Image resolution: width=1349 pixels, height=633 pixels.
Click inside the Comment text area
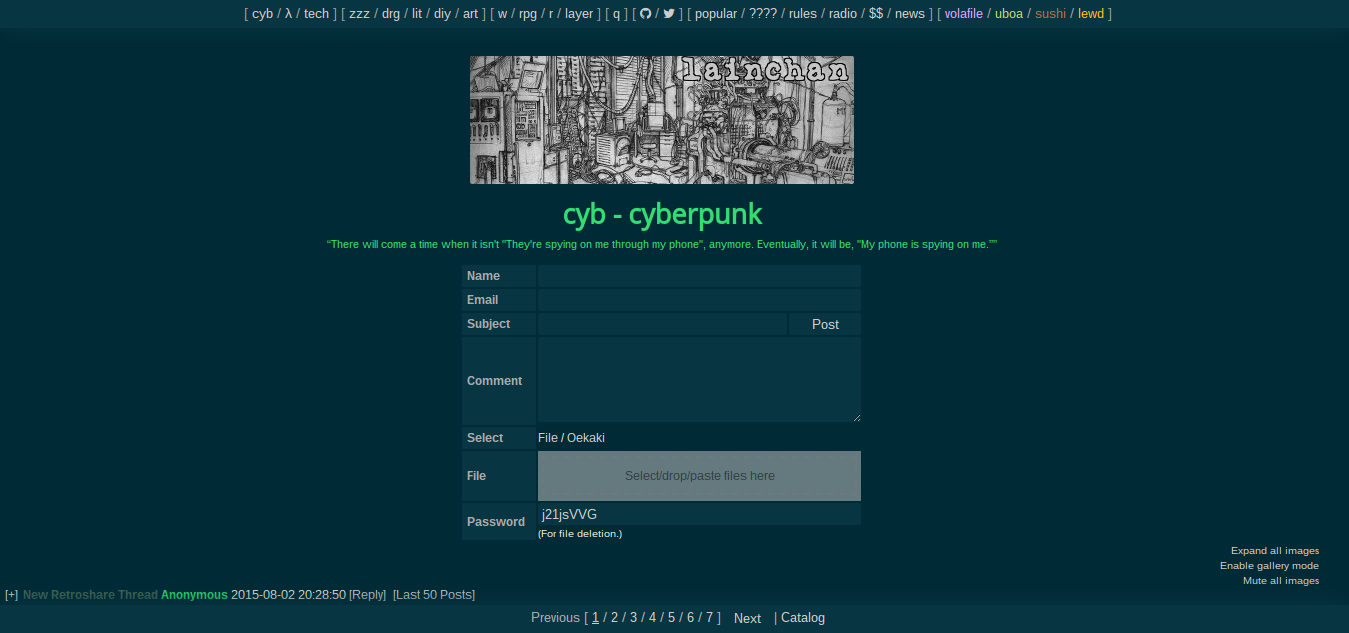699,380
